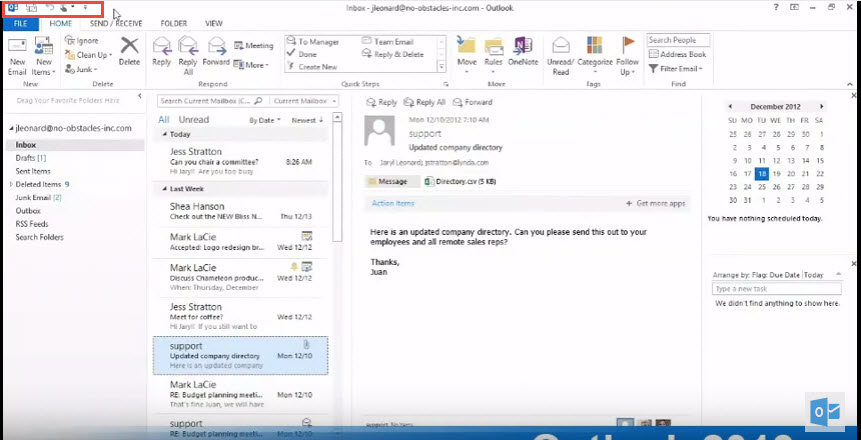Viewport: 861px width, 440px height.
Task: Click the Action Items link
Action: click(x=393, y=203)
